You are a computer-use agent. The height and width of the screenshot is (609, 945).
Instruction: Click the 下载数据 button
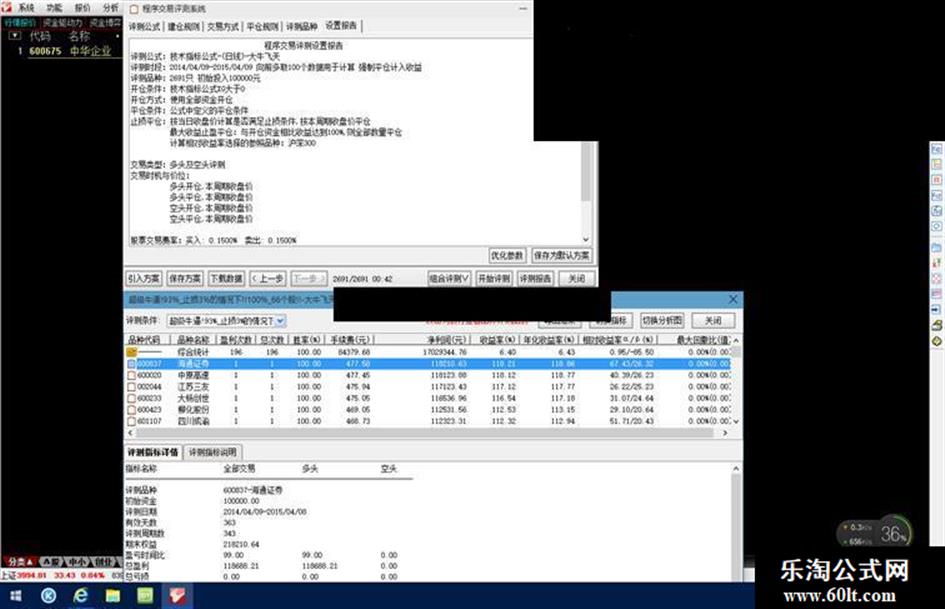(x=226, y=279)
